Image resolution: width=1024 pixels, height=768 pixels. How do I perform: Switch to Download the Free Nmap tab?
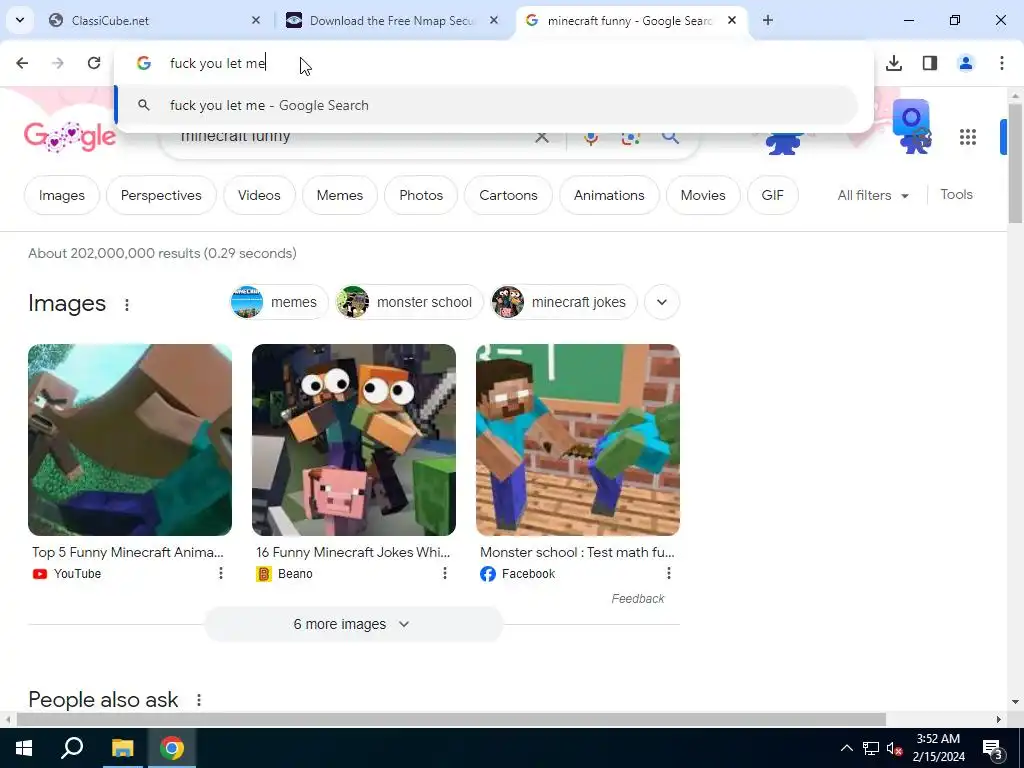[x=391, y=20]
